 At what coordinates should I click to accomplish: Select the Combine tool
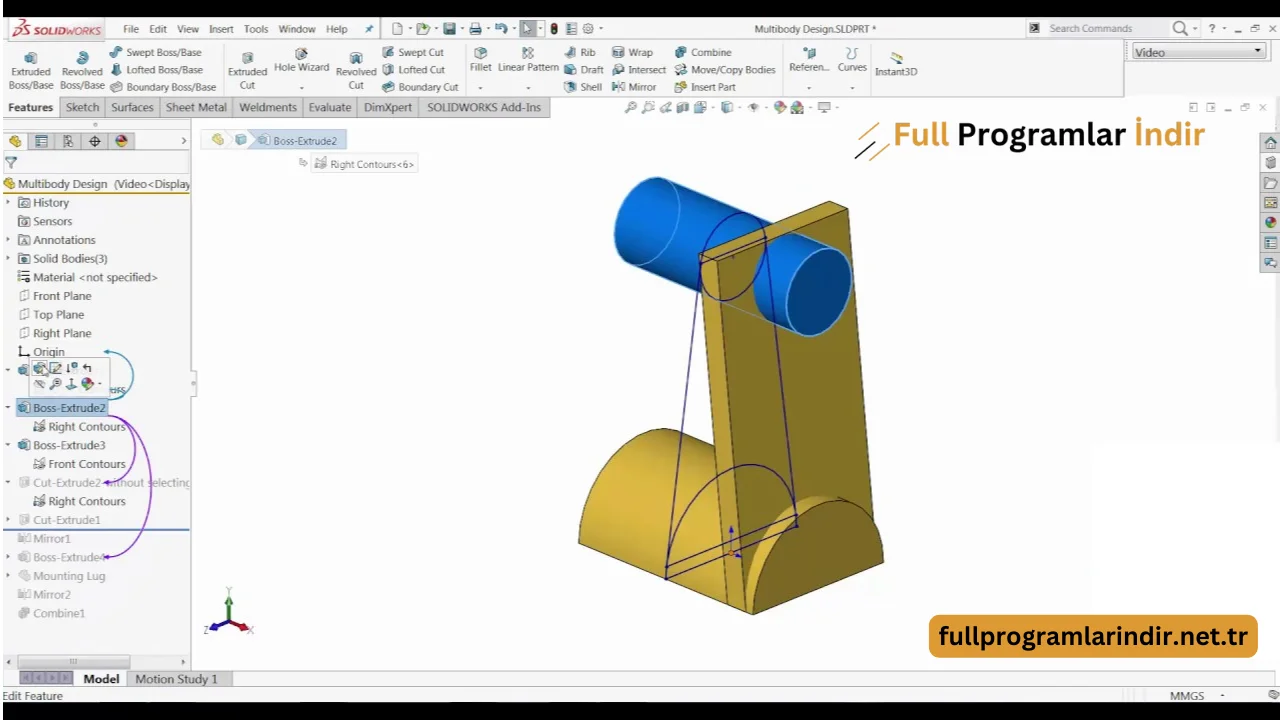coord(703,52)
